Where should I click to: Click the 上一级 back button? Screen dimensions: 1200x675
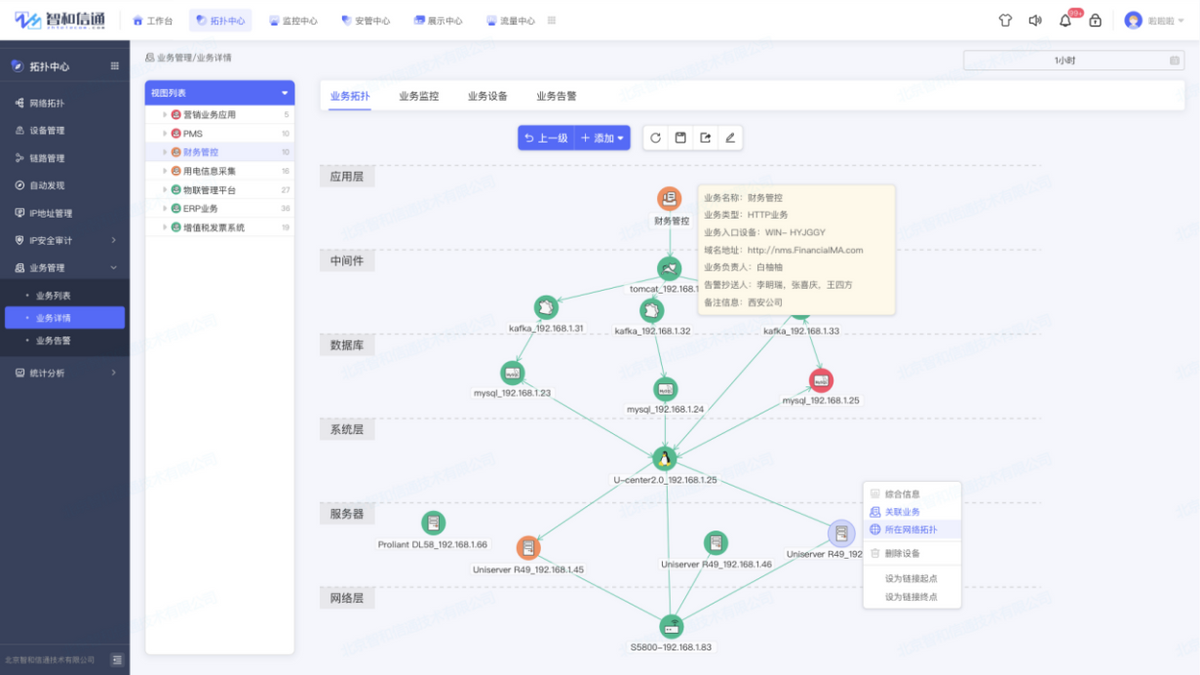click(546, 138)
